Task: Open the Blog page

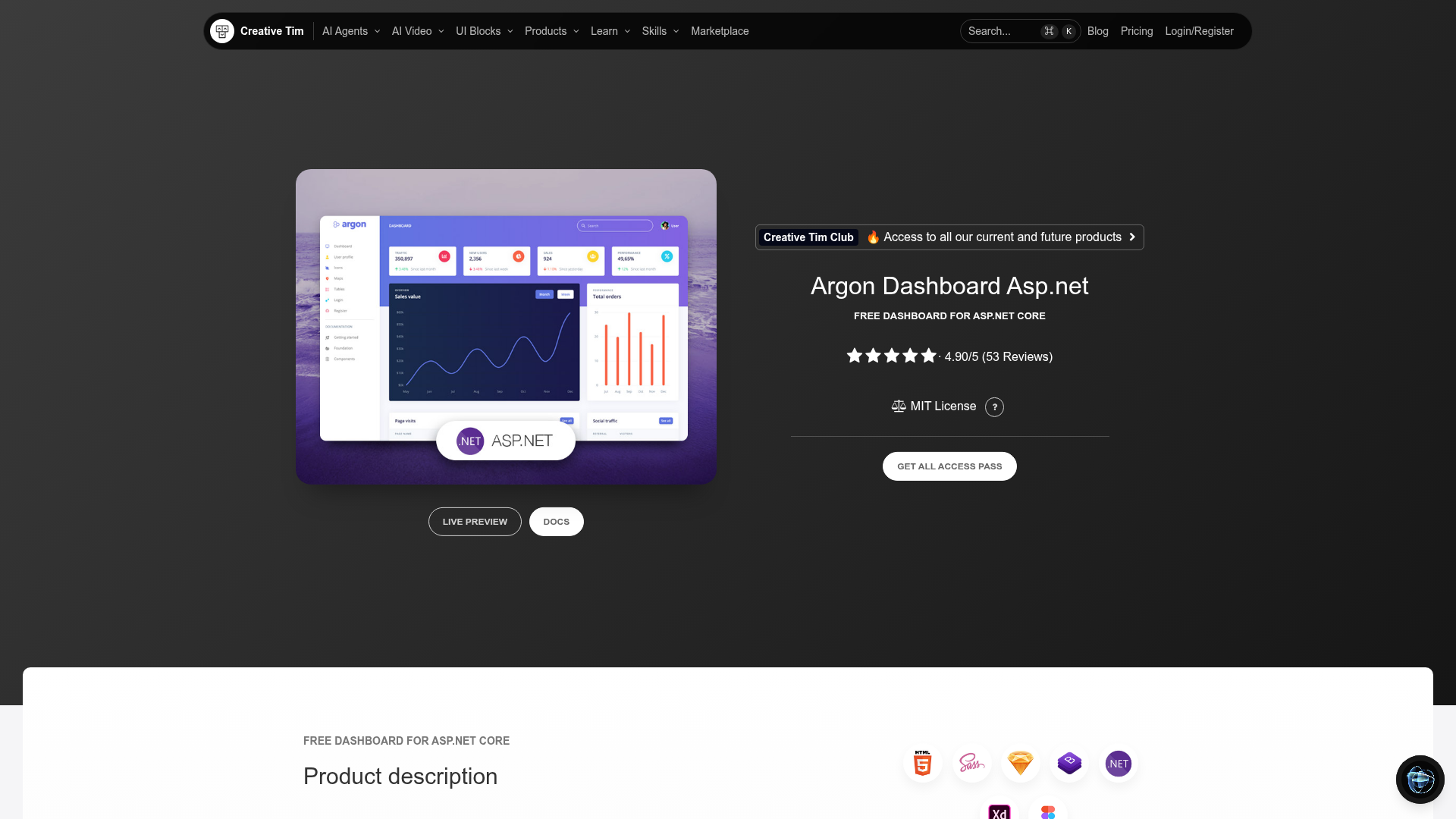Action: [1097, 31]
